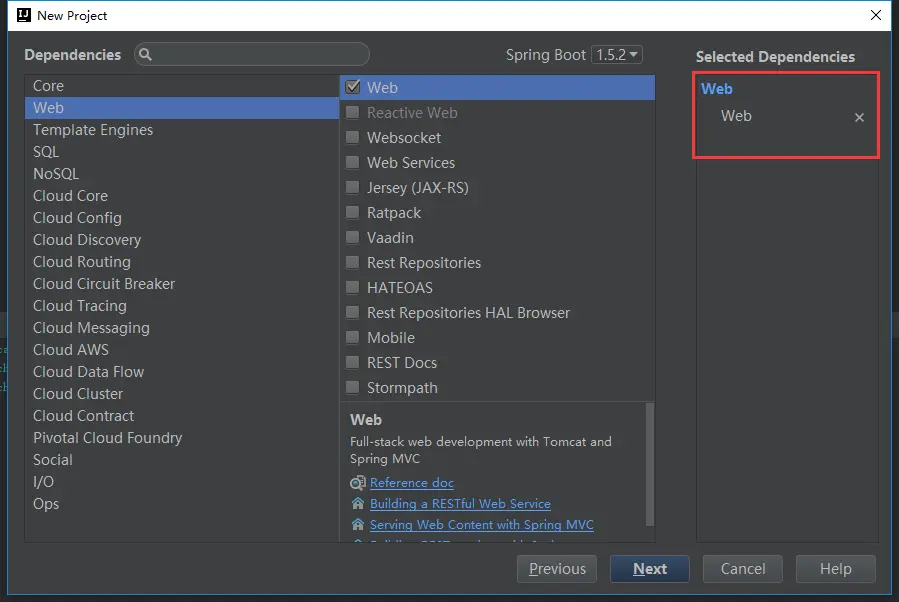Select the I/O category

pos(182,482)
